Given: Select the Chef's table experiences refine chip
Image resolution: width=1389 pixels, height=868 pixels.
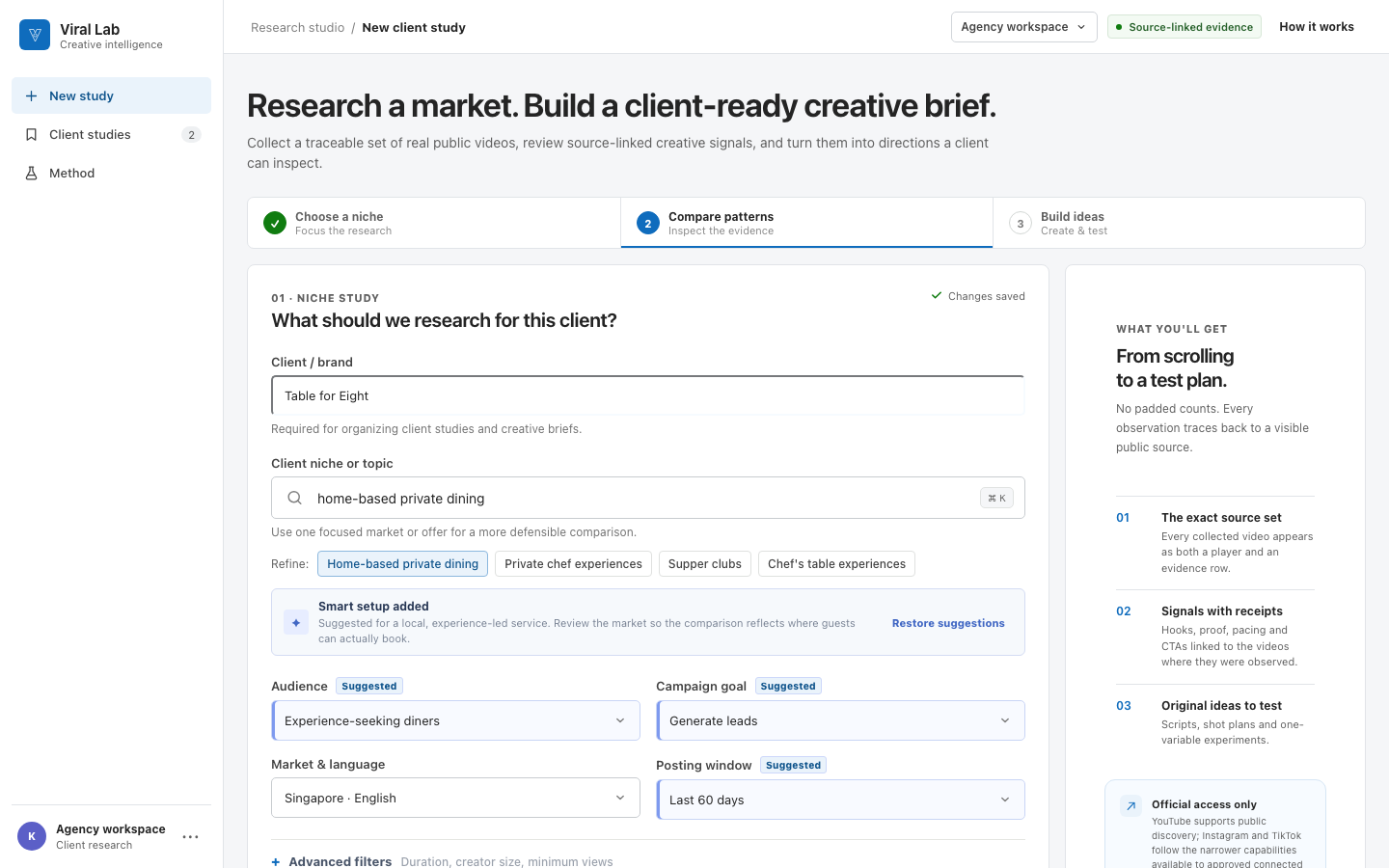Looking at the screenshot, I should tap(836, 564).
